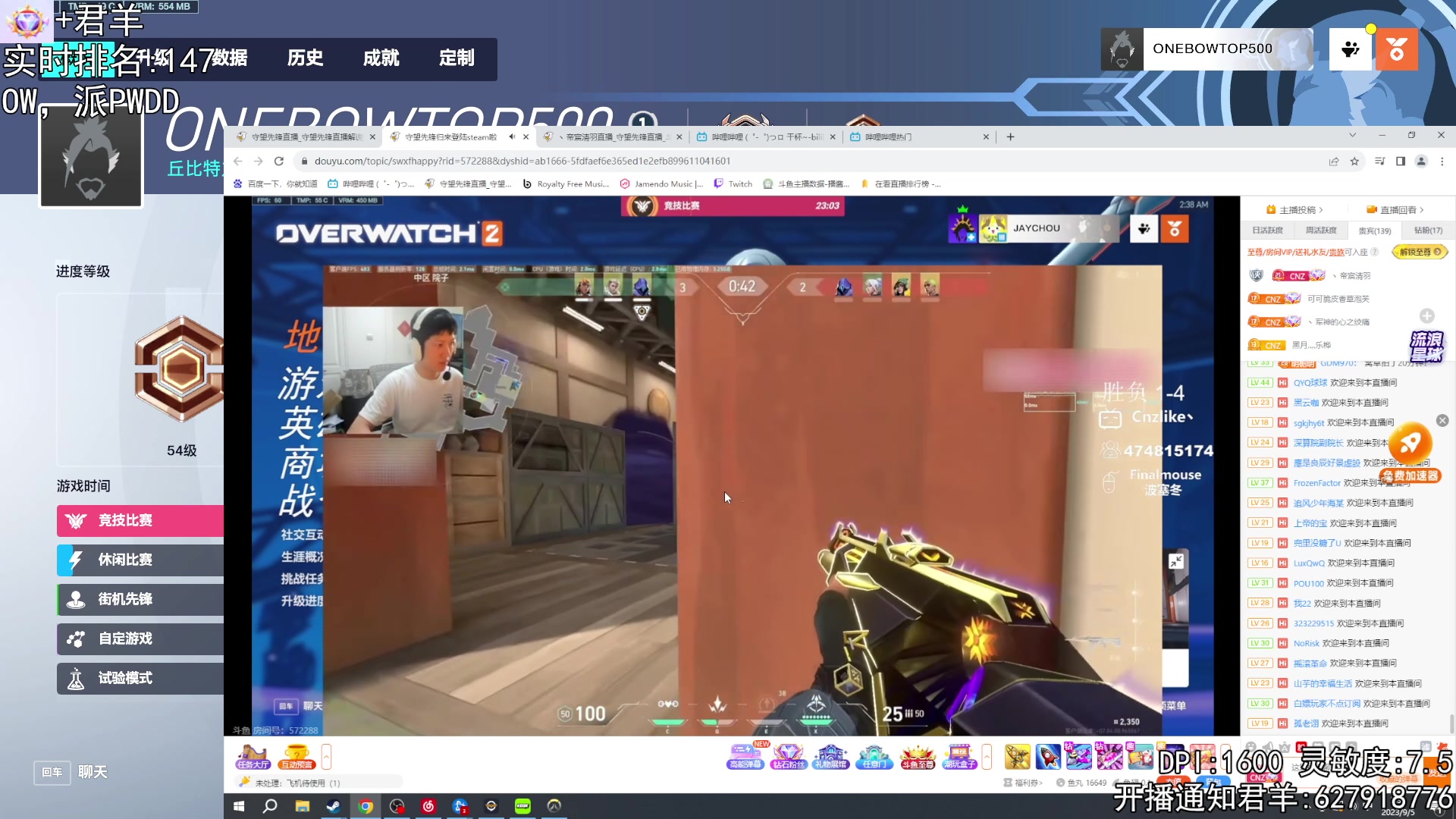
Task: Open 任意门 icon
Action: [x=874, y=756]
